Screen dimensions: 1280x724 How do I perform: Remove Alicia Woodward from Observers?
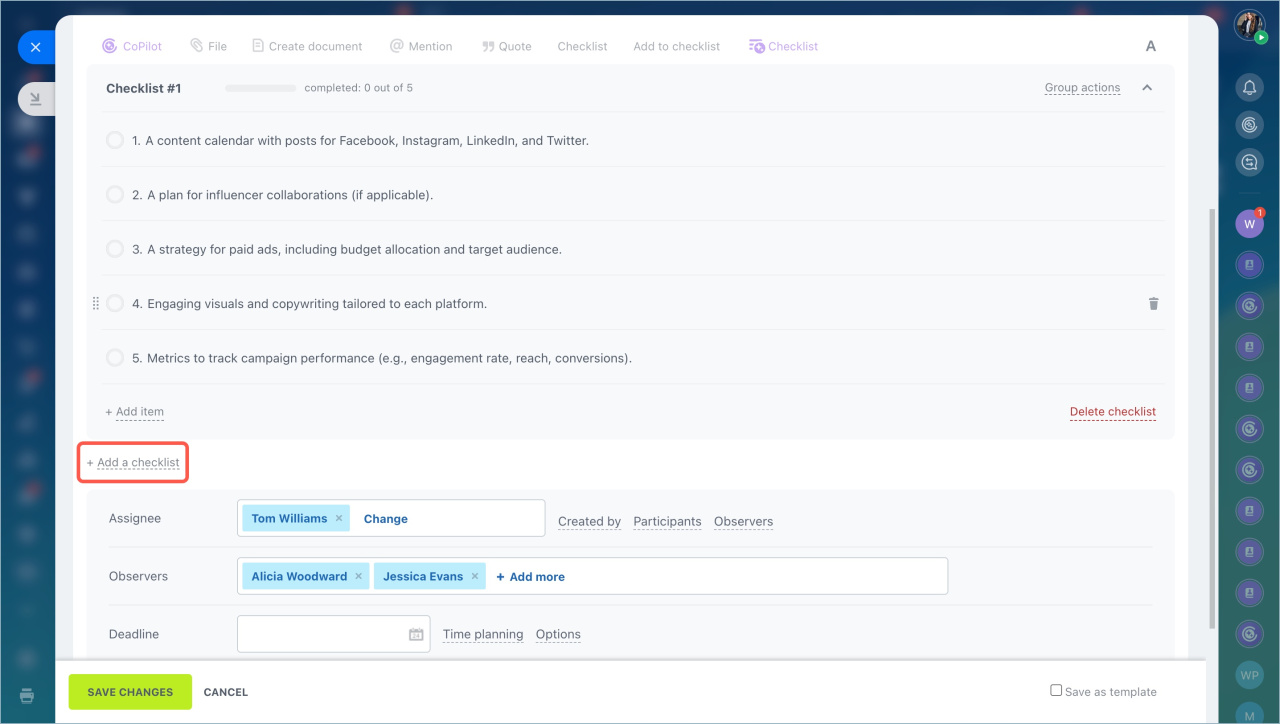click(x=359, y=576)
